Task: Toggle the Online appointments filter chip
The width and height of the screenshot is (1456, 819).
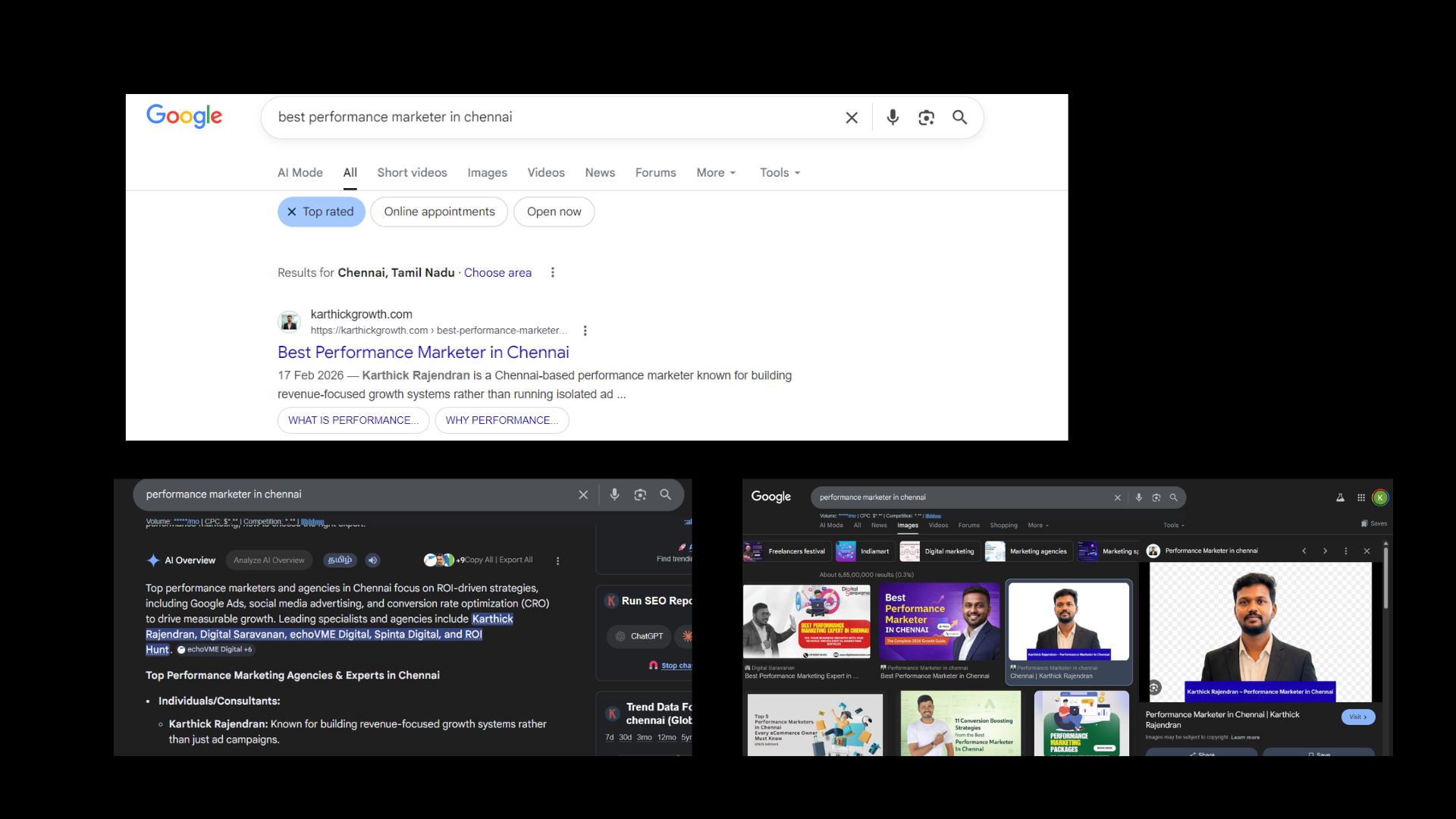Action: pos(439,212)
